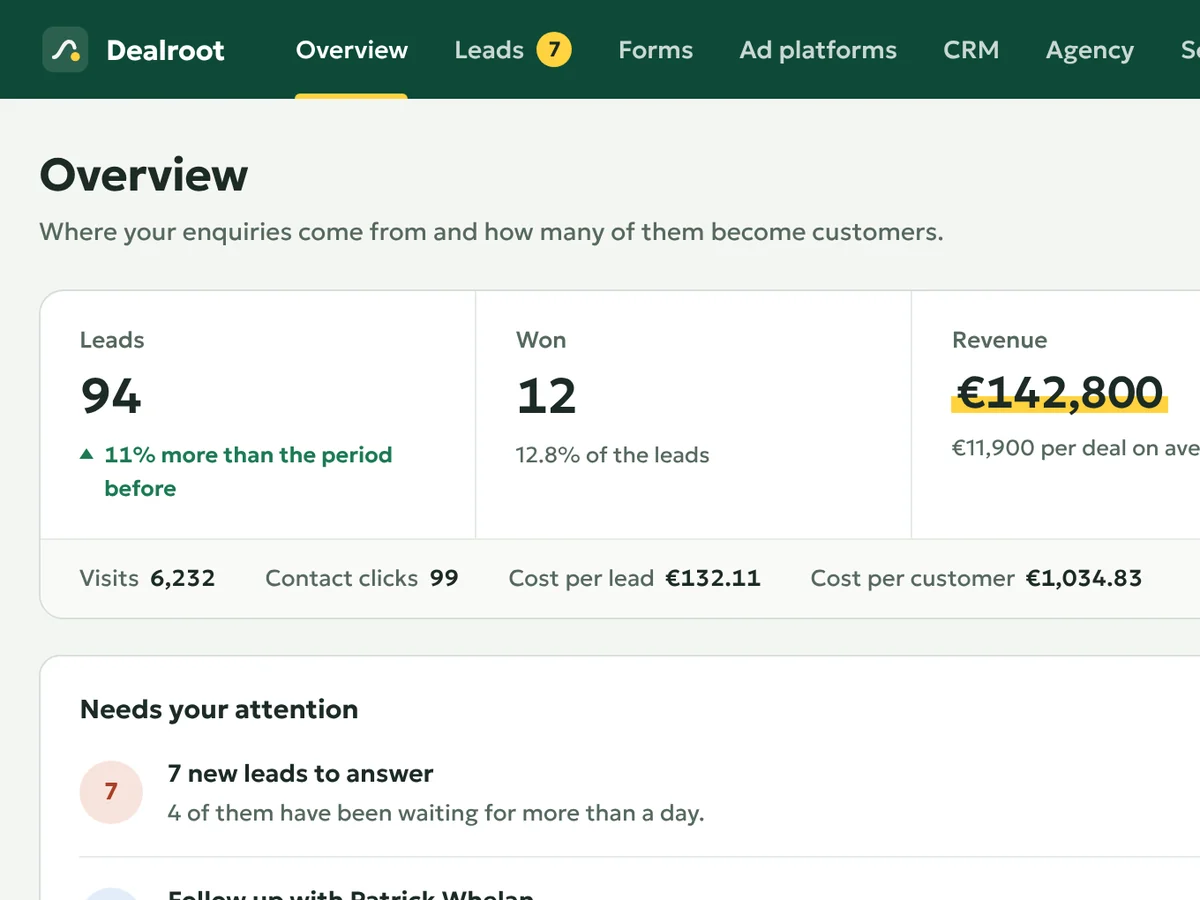The width and height of the screenshot is (1200, 900).
Task: Click the 'Needs your attention' heading
Action: pos(219,709)
